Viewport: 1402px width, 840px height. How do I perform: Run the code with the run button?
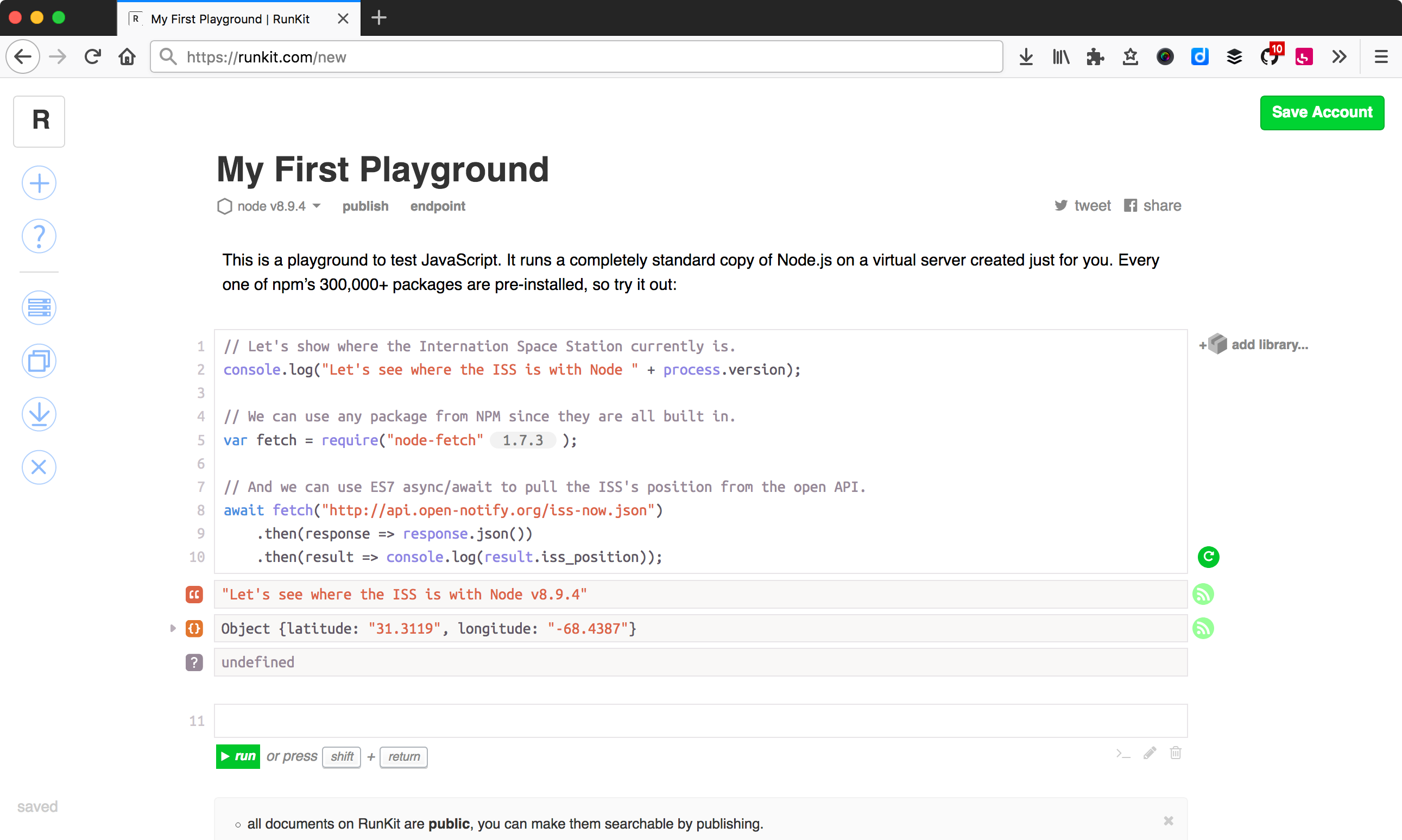point(238,756)
